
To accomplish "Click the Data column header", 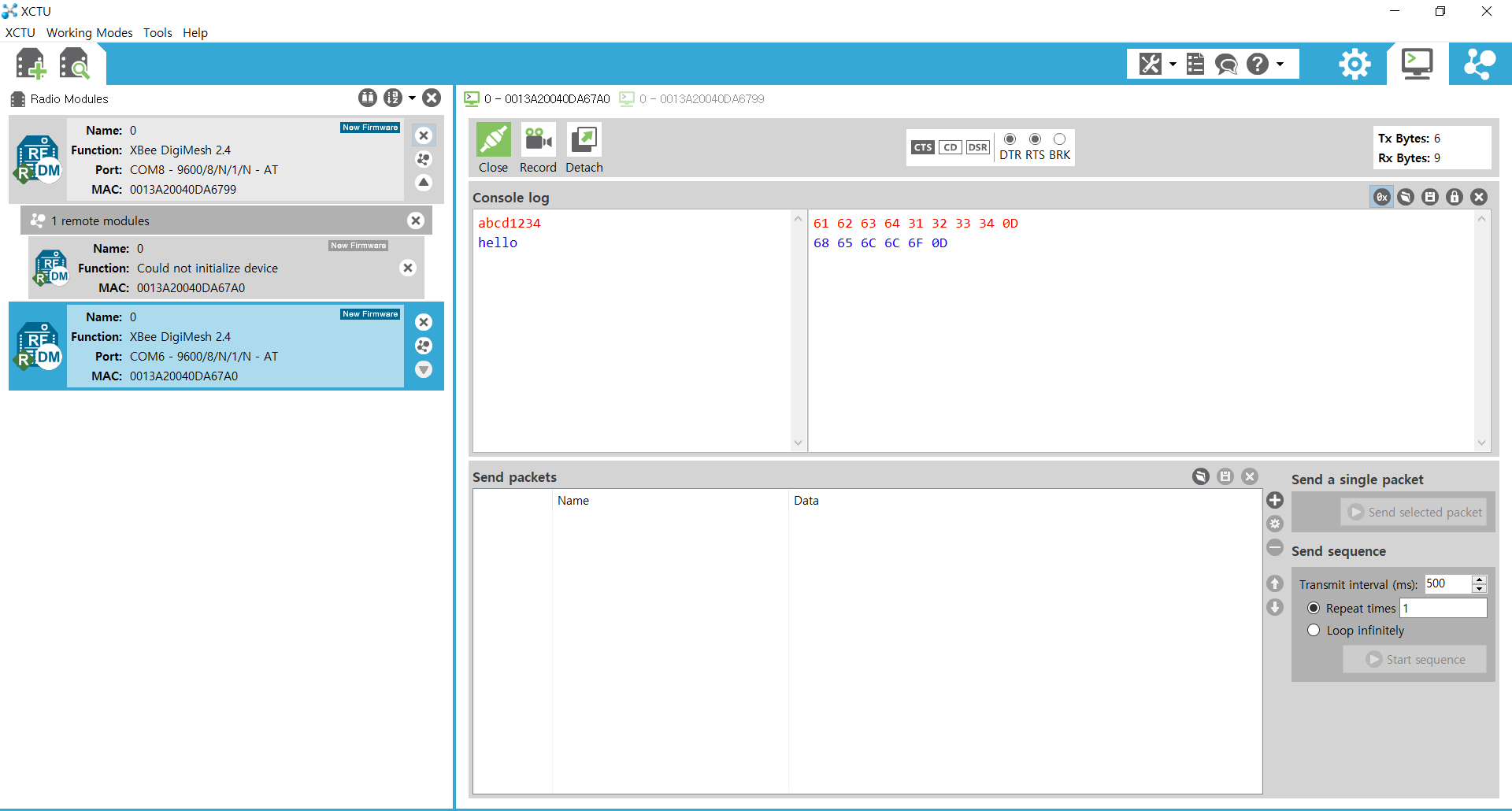I will point(1025,501).
